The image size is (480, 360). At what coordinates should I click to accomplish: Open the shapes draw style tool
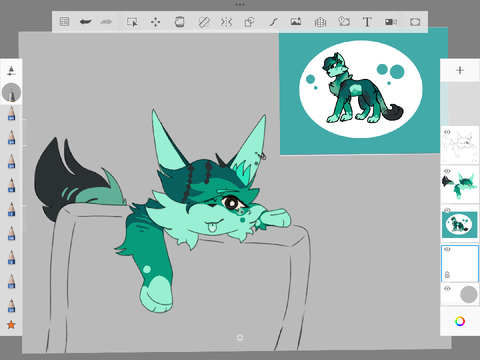click(249, 22)
